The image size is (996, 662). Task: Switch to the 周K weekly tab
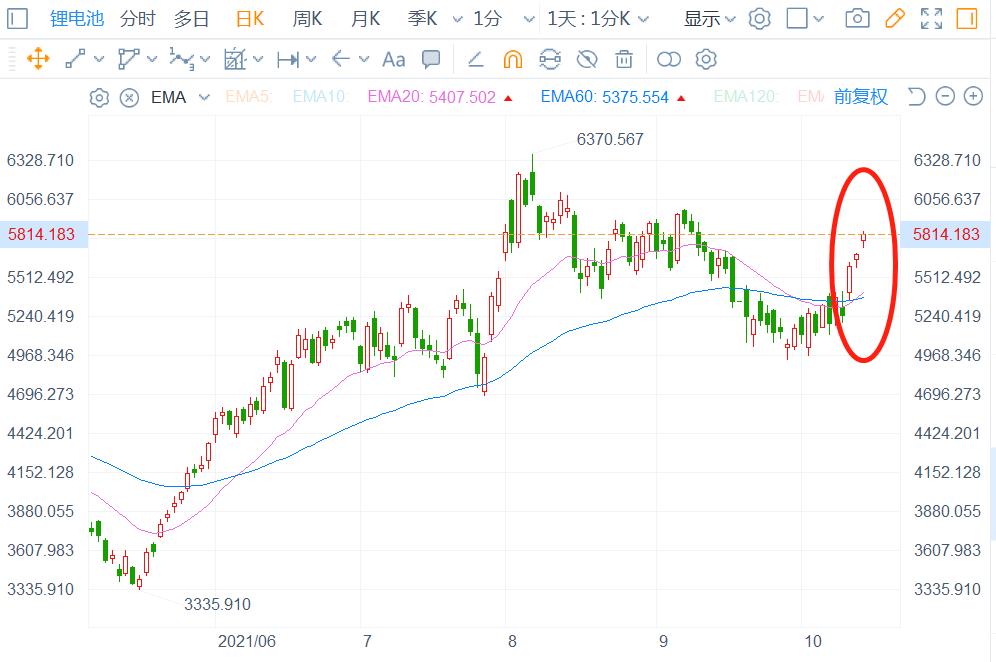pyautogui.click(x=307, y=19)
